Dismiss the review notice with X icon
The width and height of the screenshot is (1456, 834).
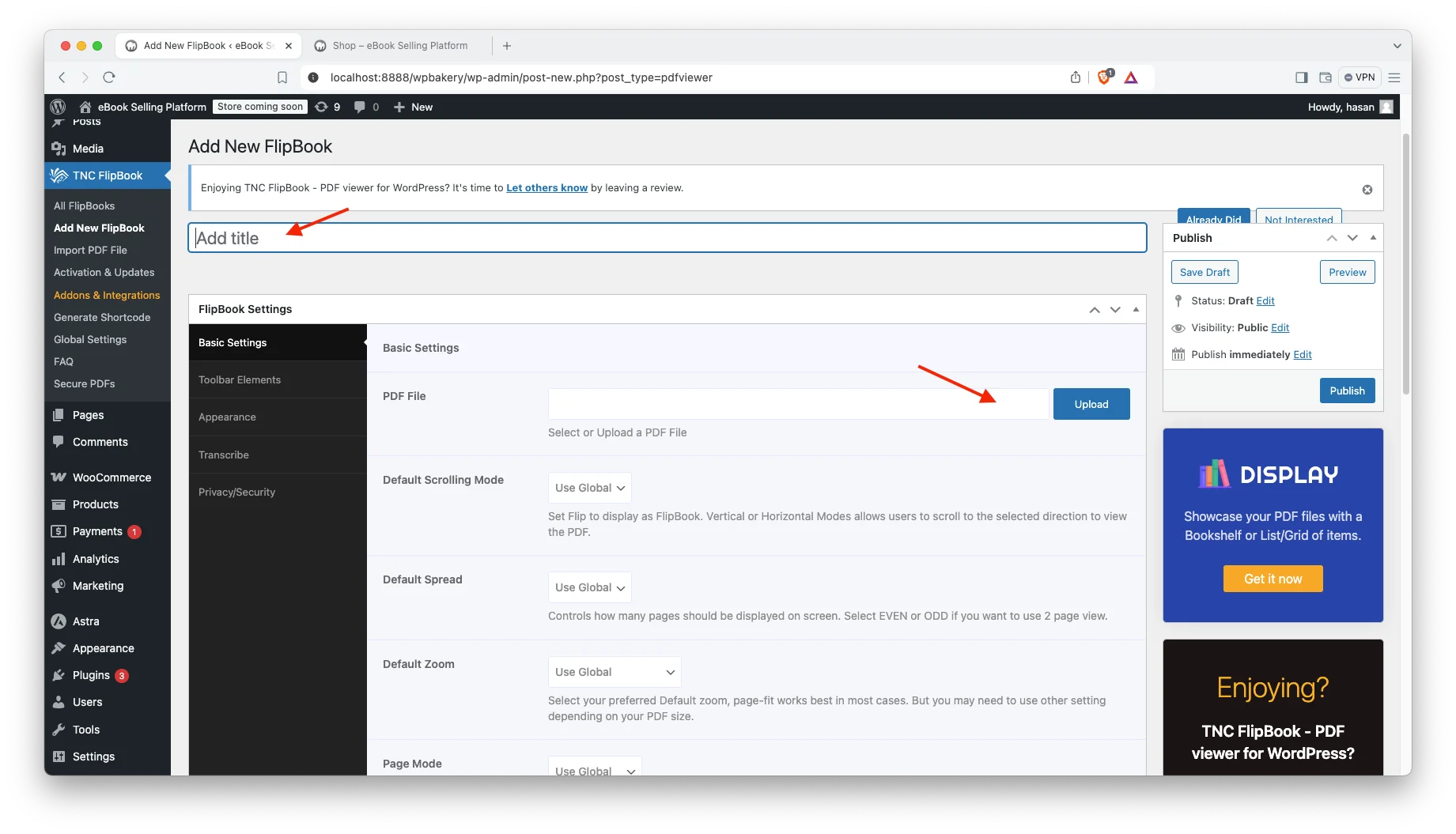click(1367, 190)
